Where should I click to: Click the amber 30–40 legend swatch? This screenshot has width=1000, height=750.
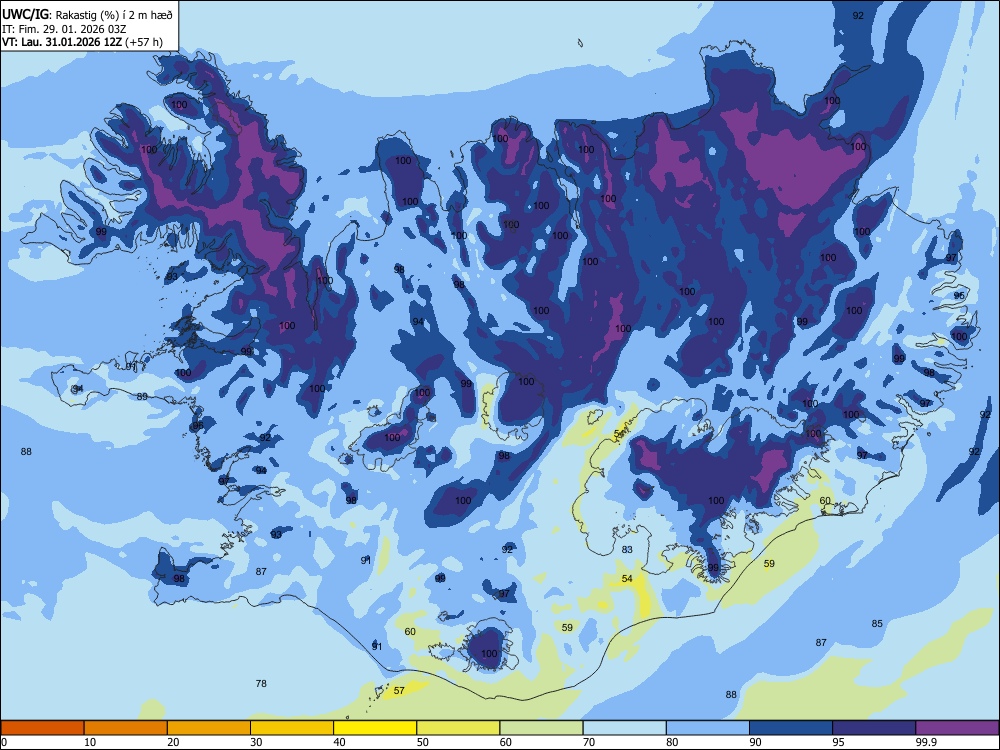pyautogui.click(x=291, y=728)
